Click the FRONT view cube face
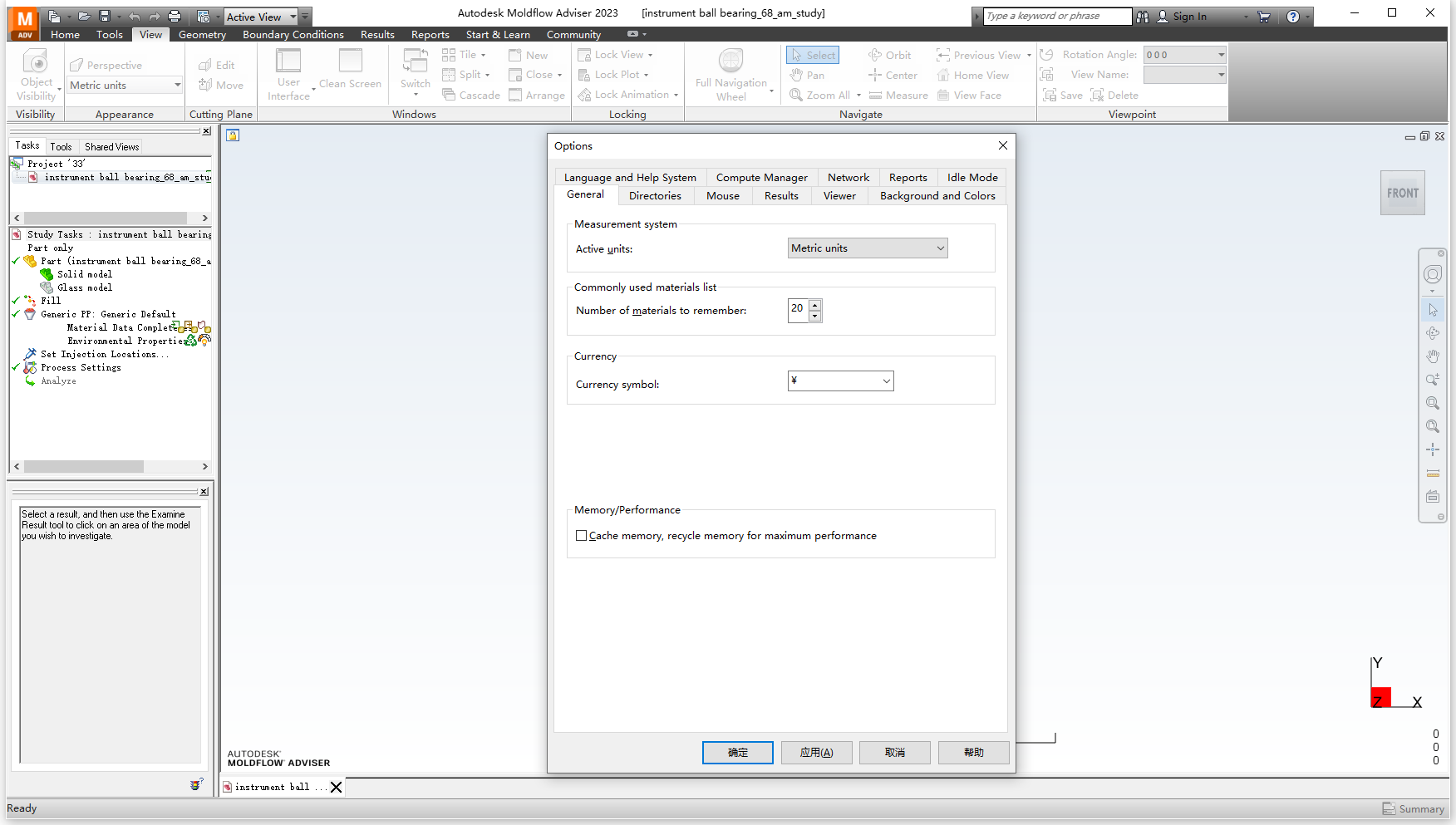The height and width of the screenshot is (825, 1456). tap(1403, 193)
